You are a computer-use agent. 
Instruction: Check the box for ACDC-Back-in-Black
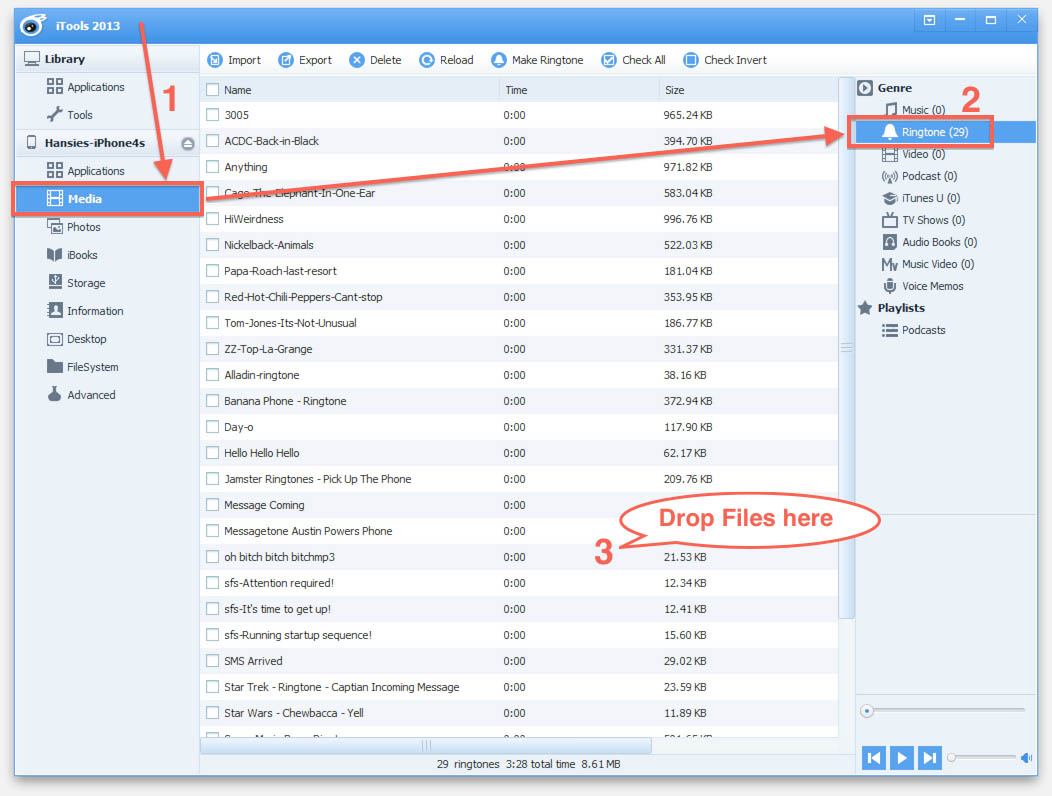click(213, 141)
